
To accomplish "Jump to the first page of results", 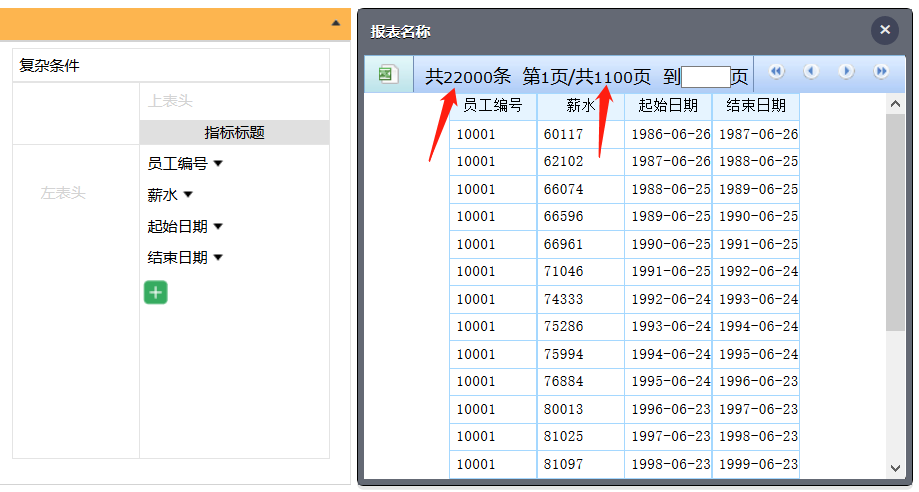I will (x=776, y=72).
